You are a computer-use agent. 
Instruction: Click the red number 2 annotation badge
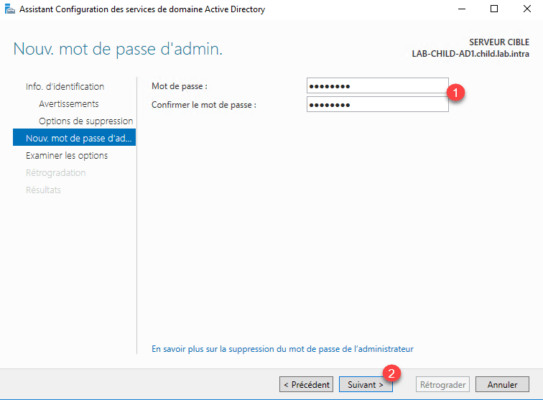(x=392, y=374)
